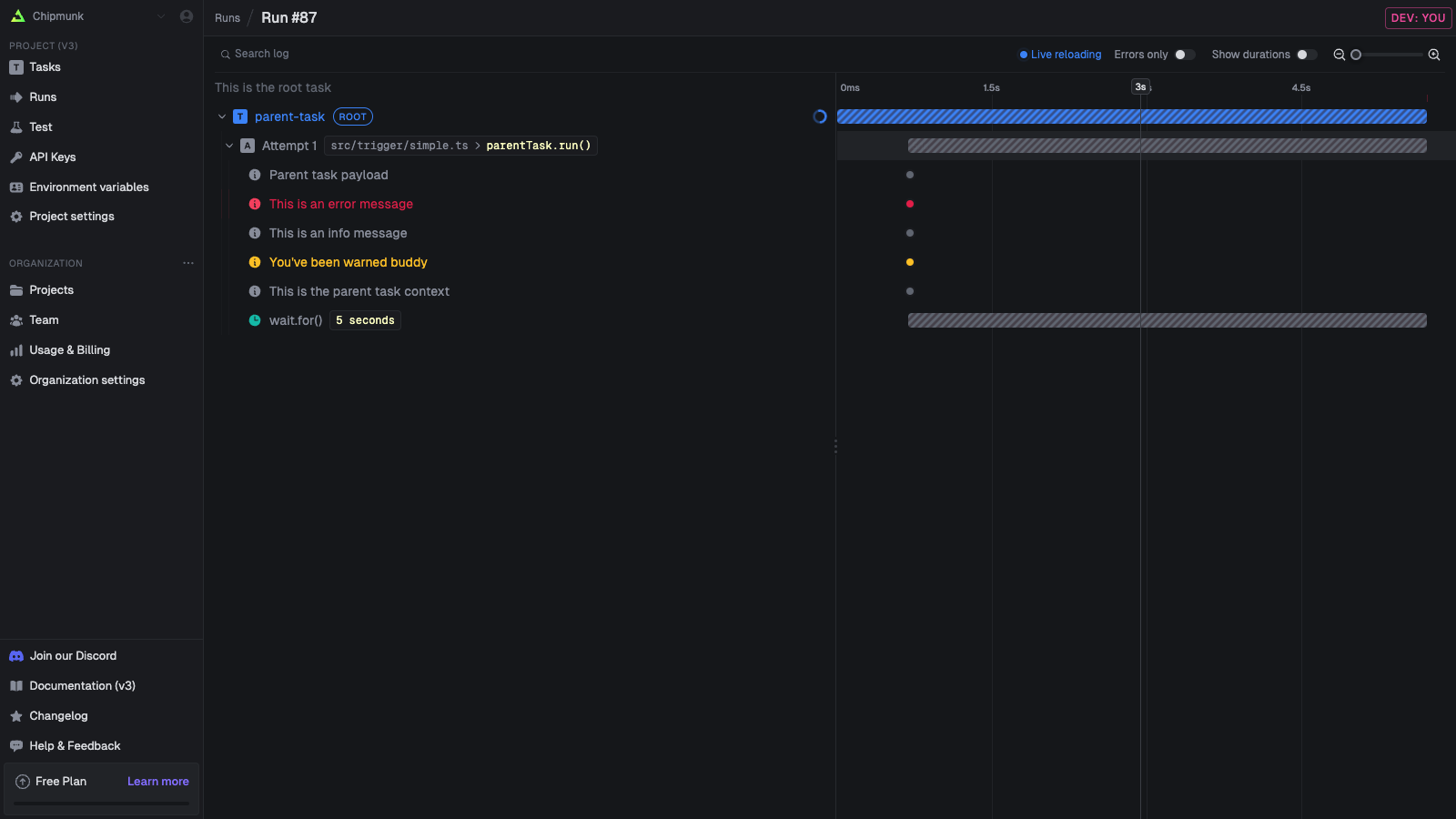Click the API Keys key icon
This screenshot has height=819, width=1456.
coord(16,157)
